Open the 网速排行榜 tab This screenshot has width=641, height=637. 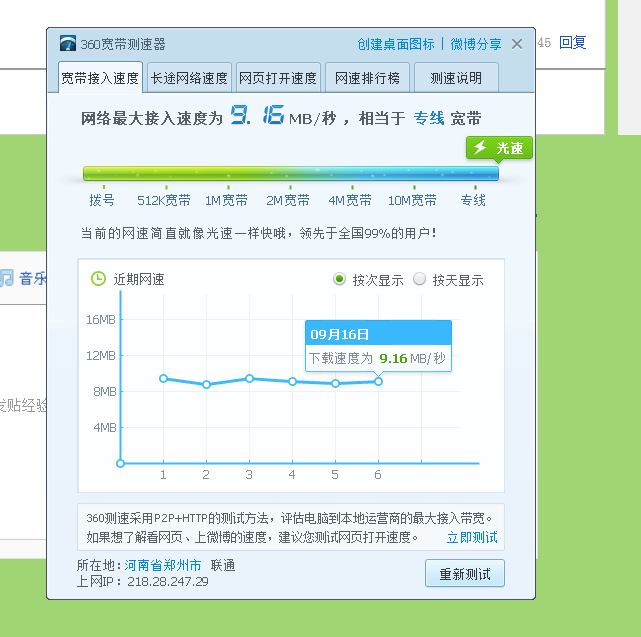[367, 78]
